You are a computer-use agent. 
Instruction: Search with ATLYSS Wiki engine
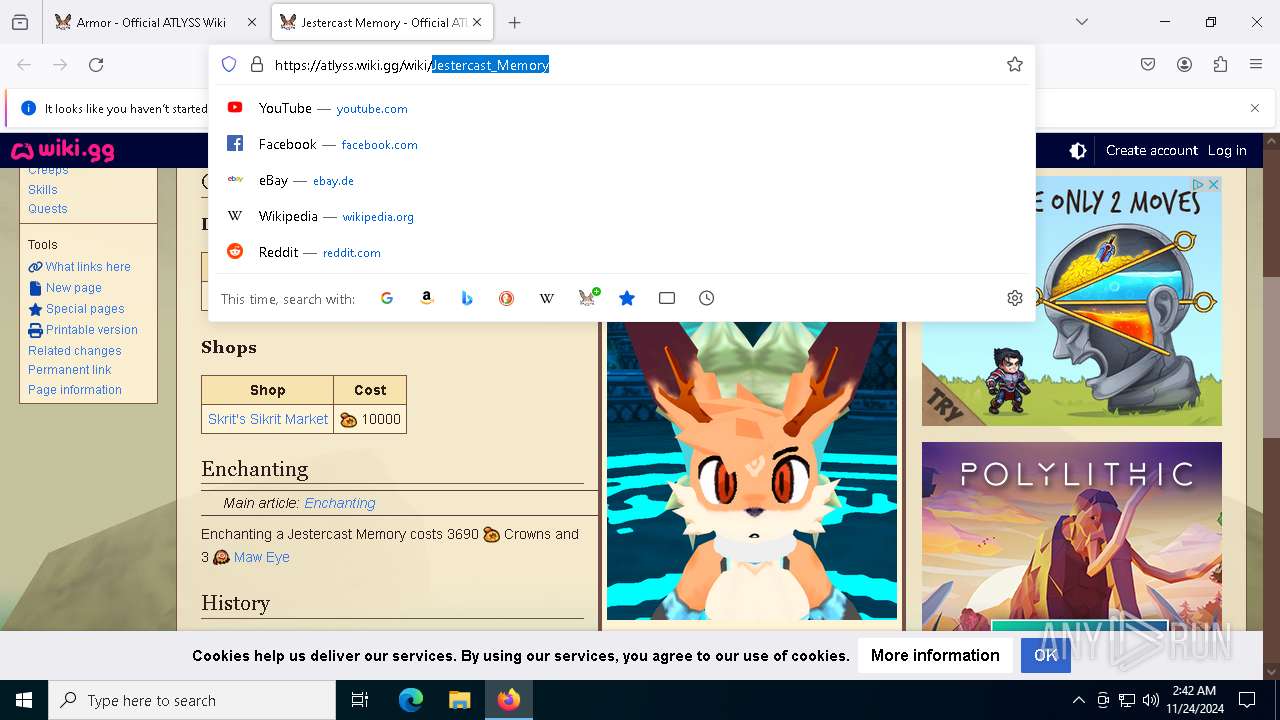coord(587,298)
